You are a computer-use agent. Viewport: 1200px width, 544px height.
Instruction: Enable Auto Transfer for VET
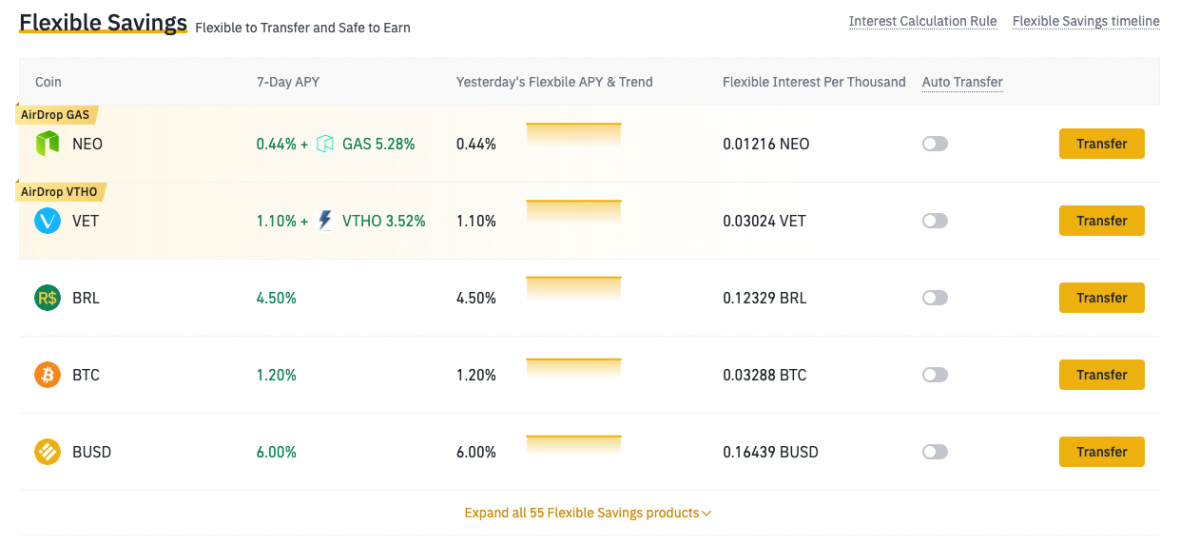(935, 221)
